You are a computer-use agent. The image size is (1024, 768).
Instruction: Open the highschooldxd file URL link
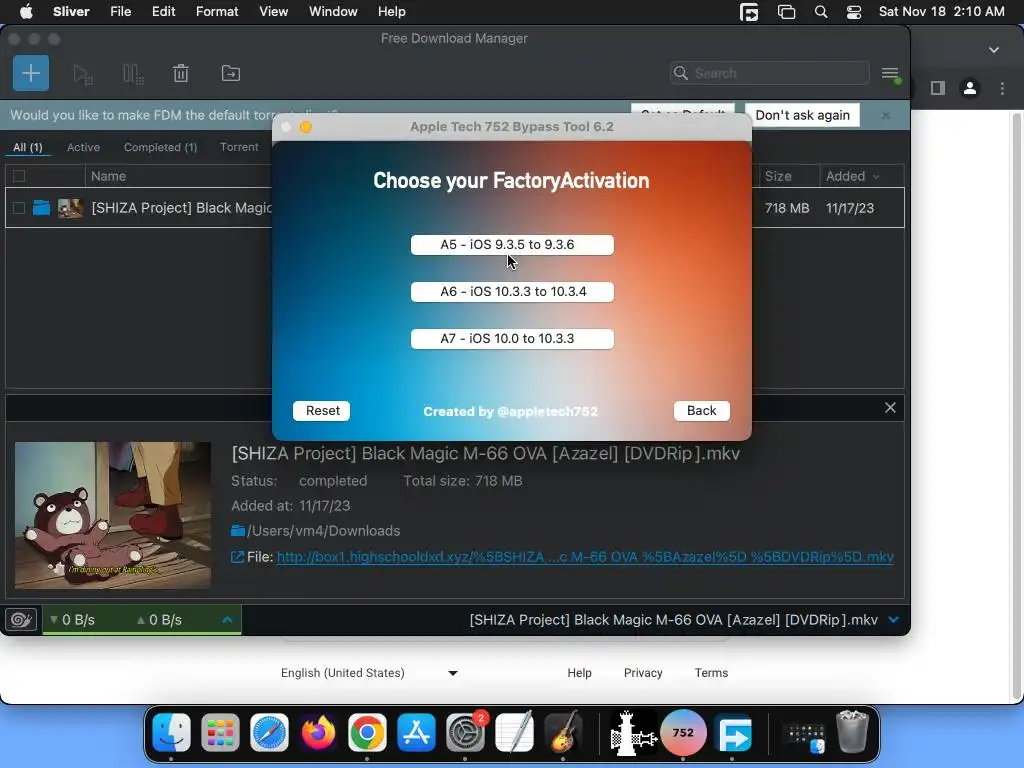[x=585, y=557]
